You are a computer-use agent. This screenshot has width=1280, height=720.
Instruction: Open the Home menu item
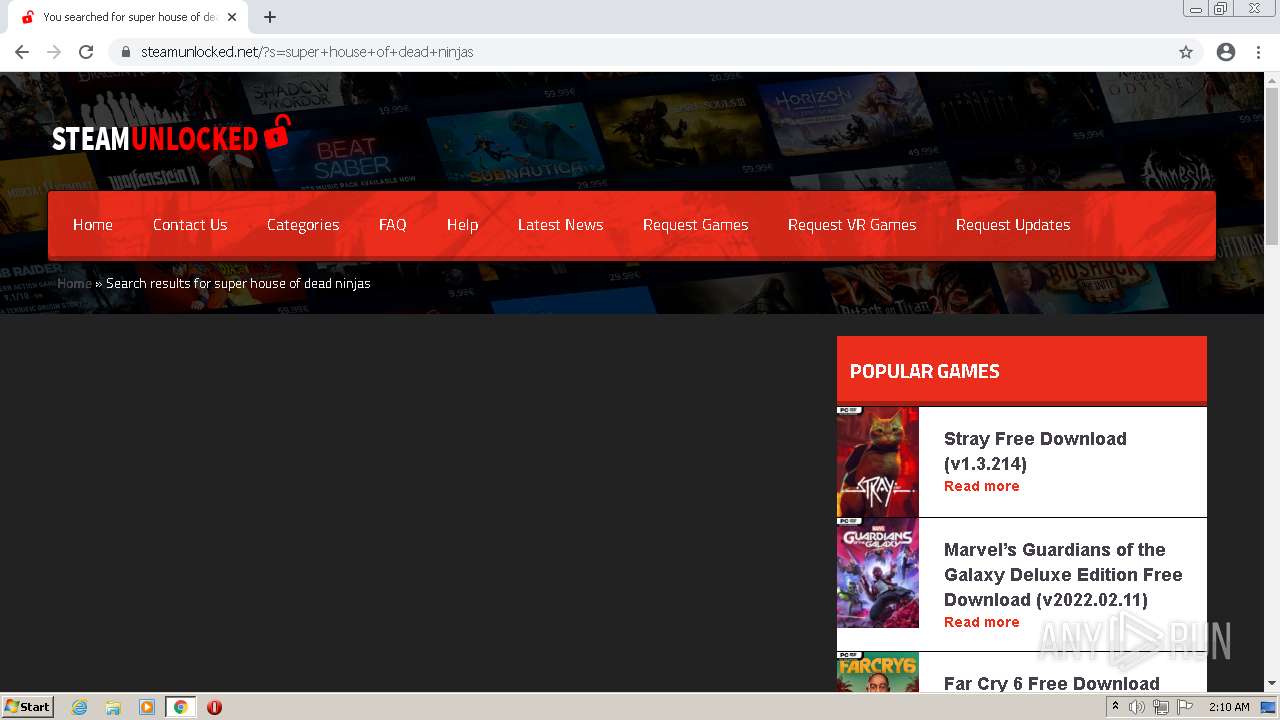point(93,225)
